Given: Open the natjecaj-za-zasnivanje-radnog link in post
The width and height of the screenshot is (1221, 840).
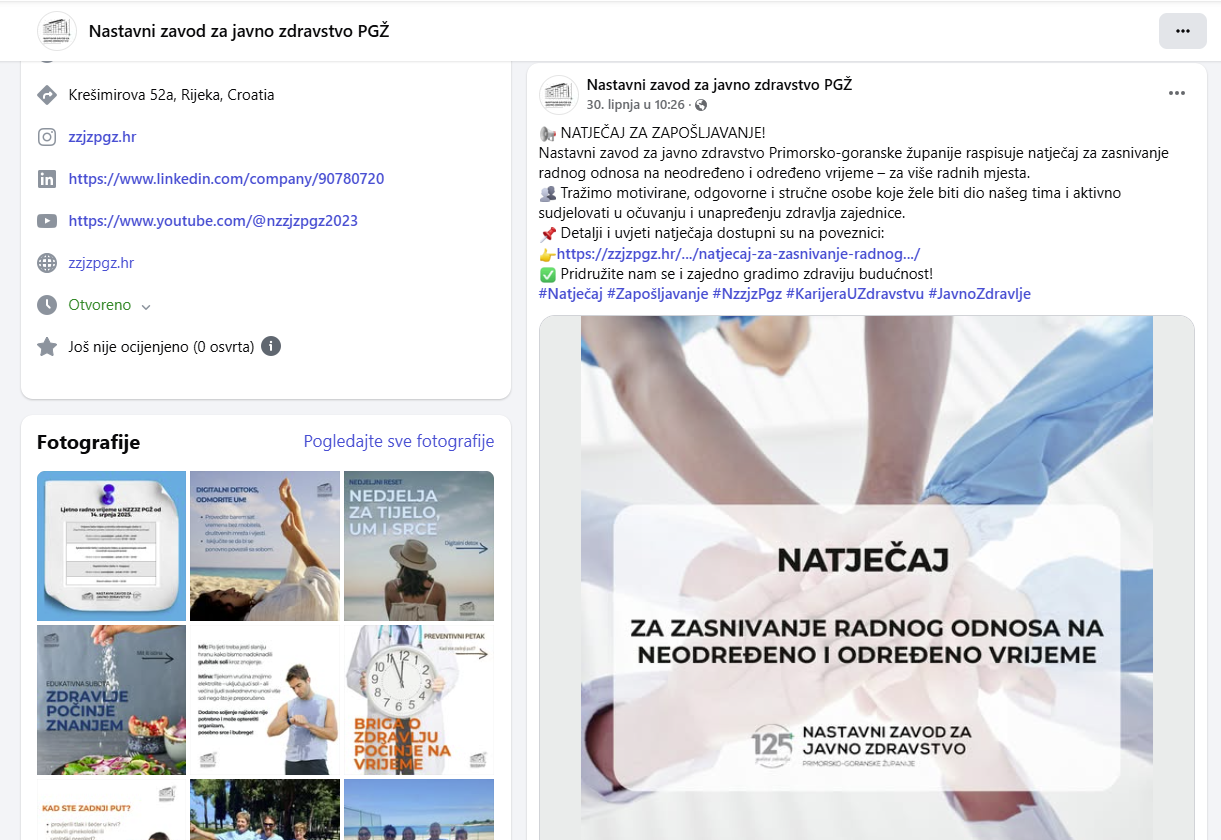Looking at the screenshot, I should 738,254.
